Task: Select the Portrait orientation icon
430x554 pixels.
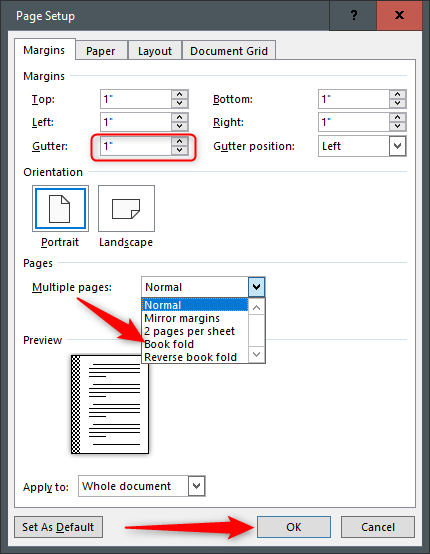Action: (x=60, y=208)
